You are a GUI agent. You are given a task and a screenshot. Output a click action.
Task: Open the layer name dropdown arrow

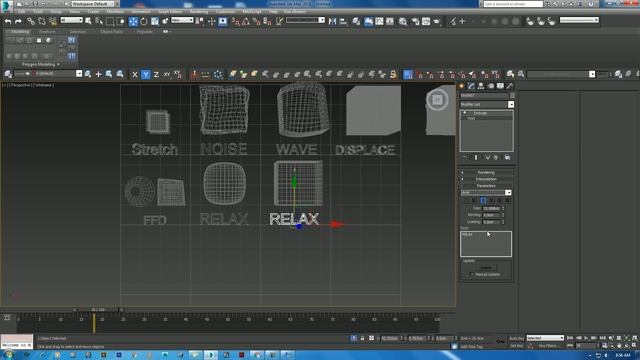pyautogui.click(x=79, y=74)
